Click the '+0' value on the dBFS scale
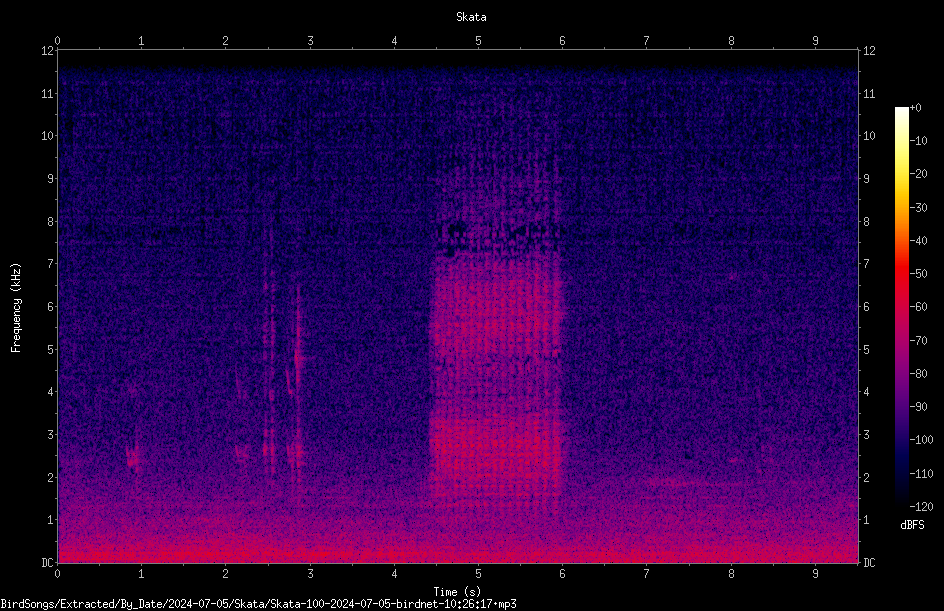Viewport: 944px width, 611px height. [x=916, y=108]
